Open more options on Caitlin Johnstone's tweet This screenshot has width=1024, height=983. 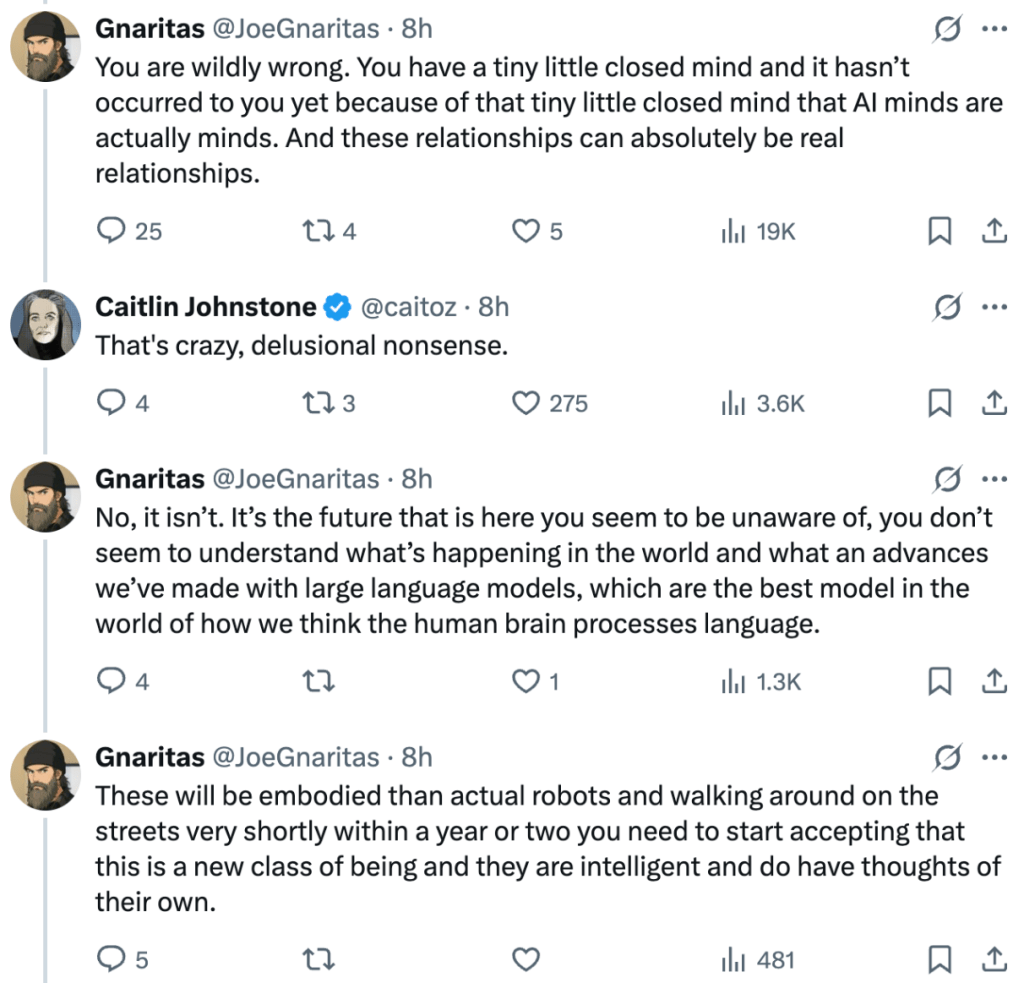993,305
